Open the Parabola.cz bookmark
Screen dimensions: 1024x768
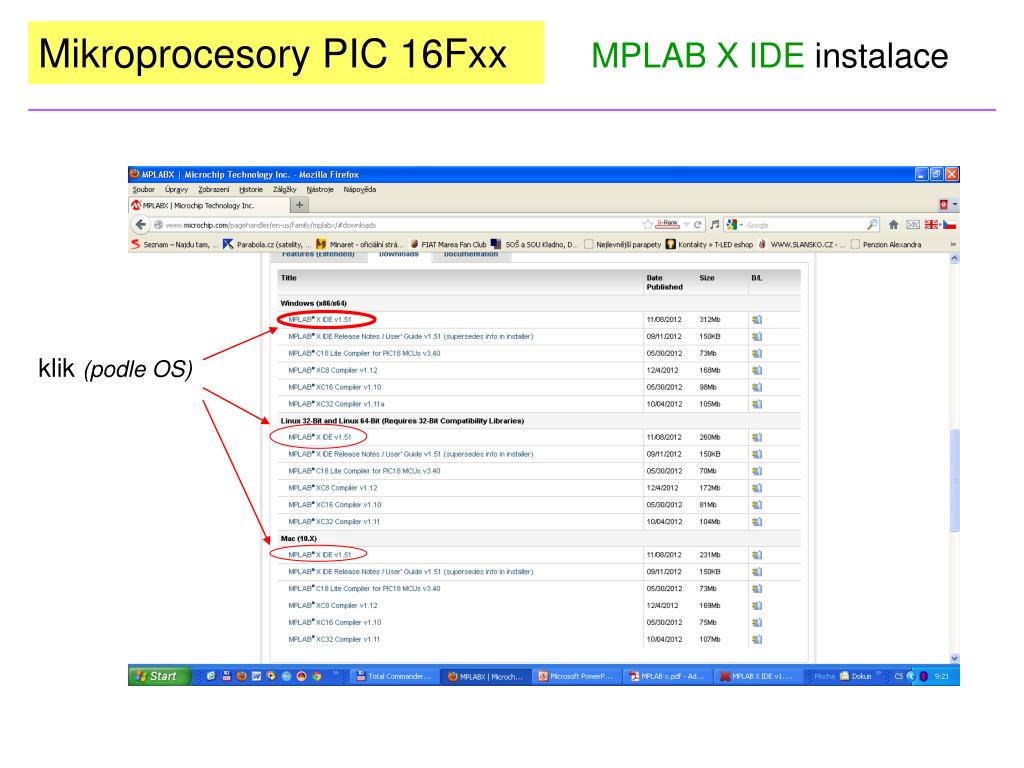click(x=267, y=244)
